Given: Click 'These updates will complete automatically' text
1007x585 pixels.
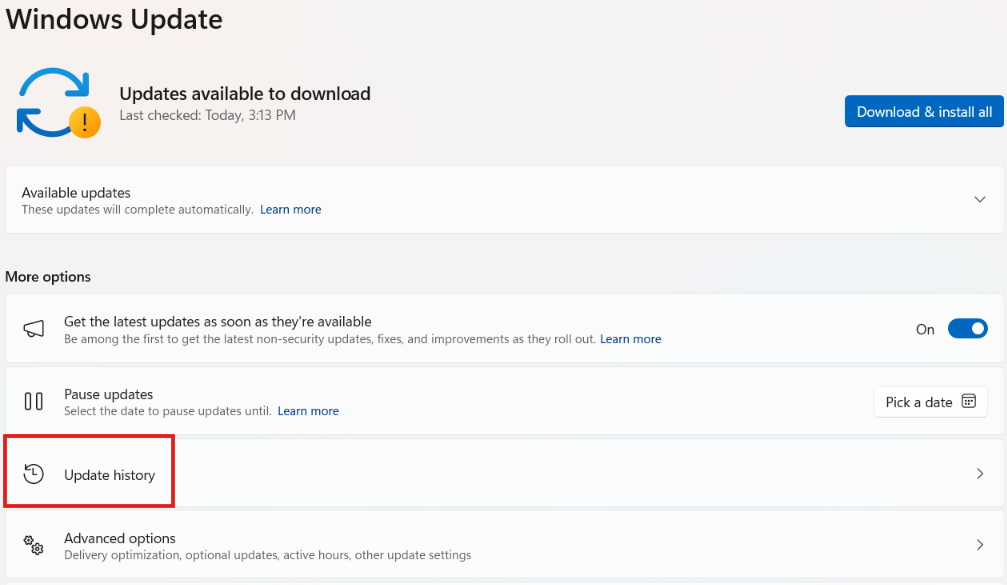Looking at the screenshot, I should [x=137, y=210].
